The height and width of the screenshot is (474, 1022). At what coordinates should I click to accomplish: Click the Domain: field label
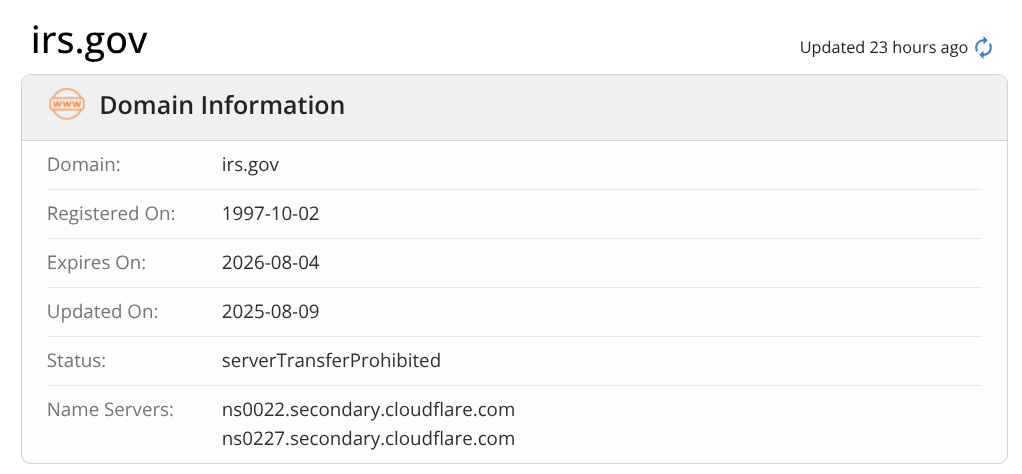point(84,164)
